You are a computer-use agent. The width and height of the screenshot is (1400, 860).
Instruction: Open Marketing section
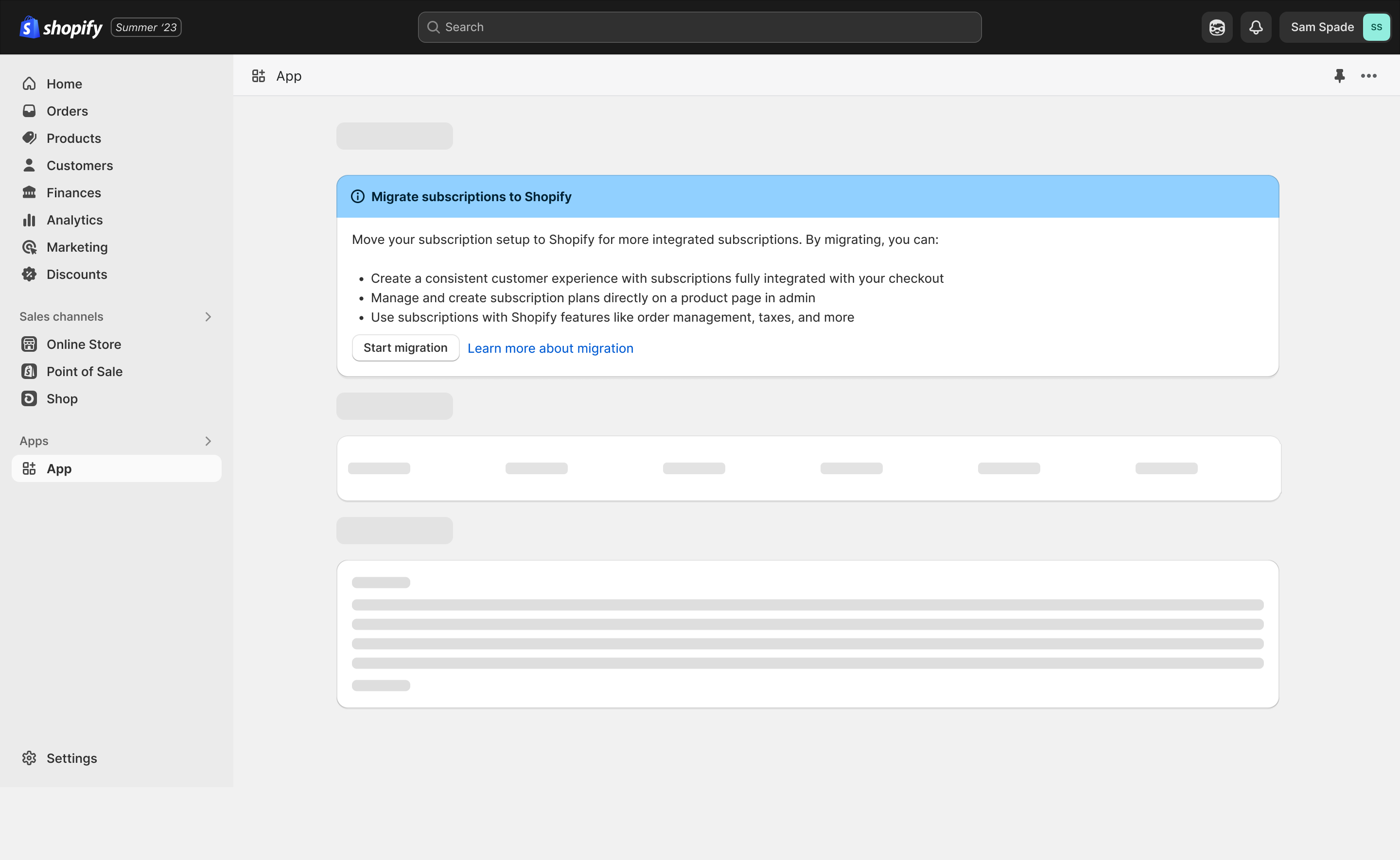[77, 247]
